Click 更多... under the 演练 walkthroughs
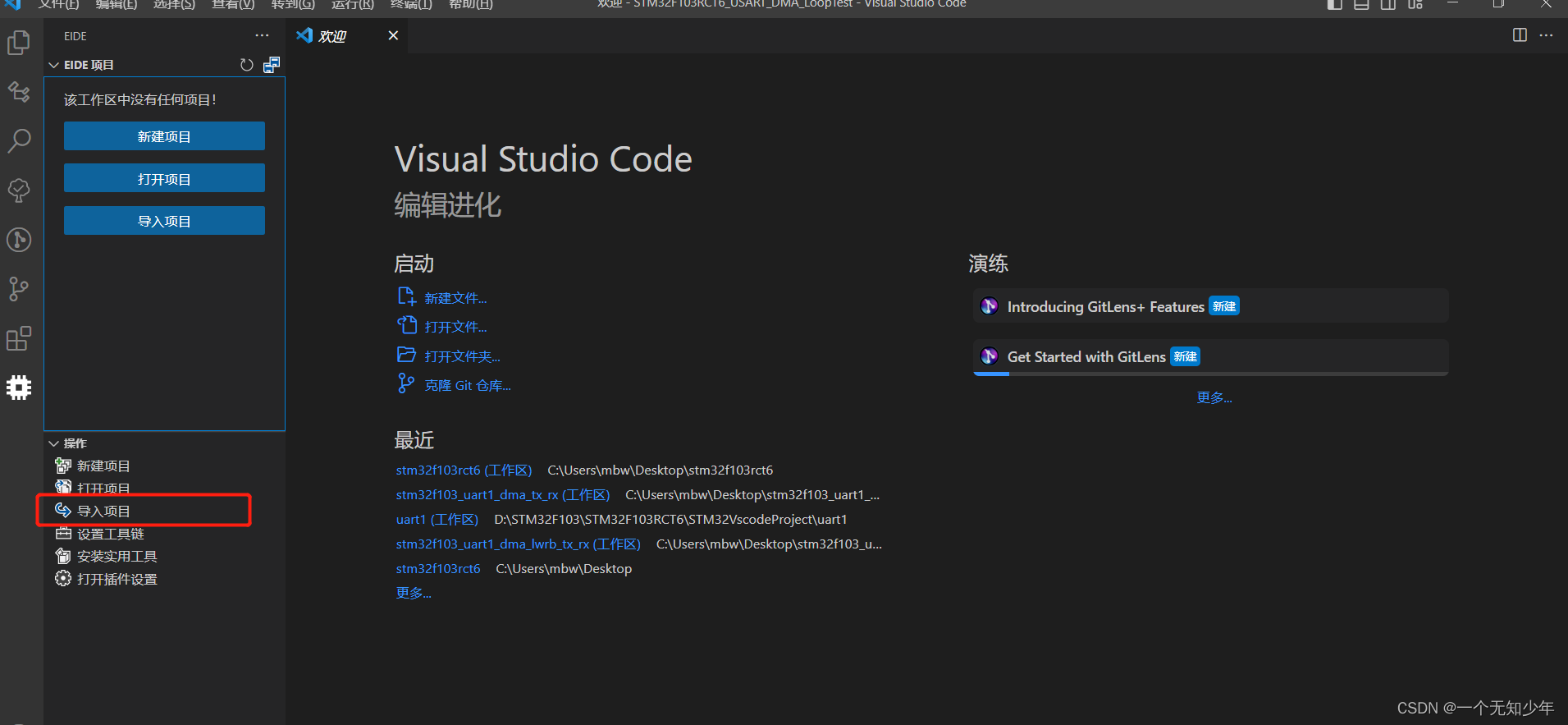1568x725 pixels. click(1214, 397)
